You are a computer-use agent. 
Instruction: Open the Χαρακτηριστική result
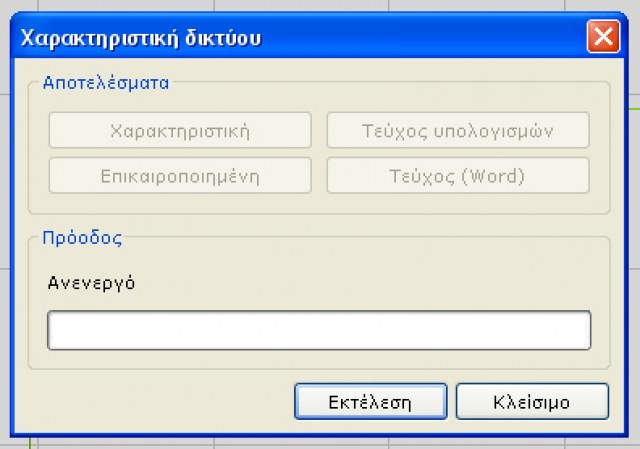[180, 131]
